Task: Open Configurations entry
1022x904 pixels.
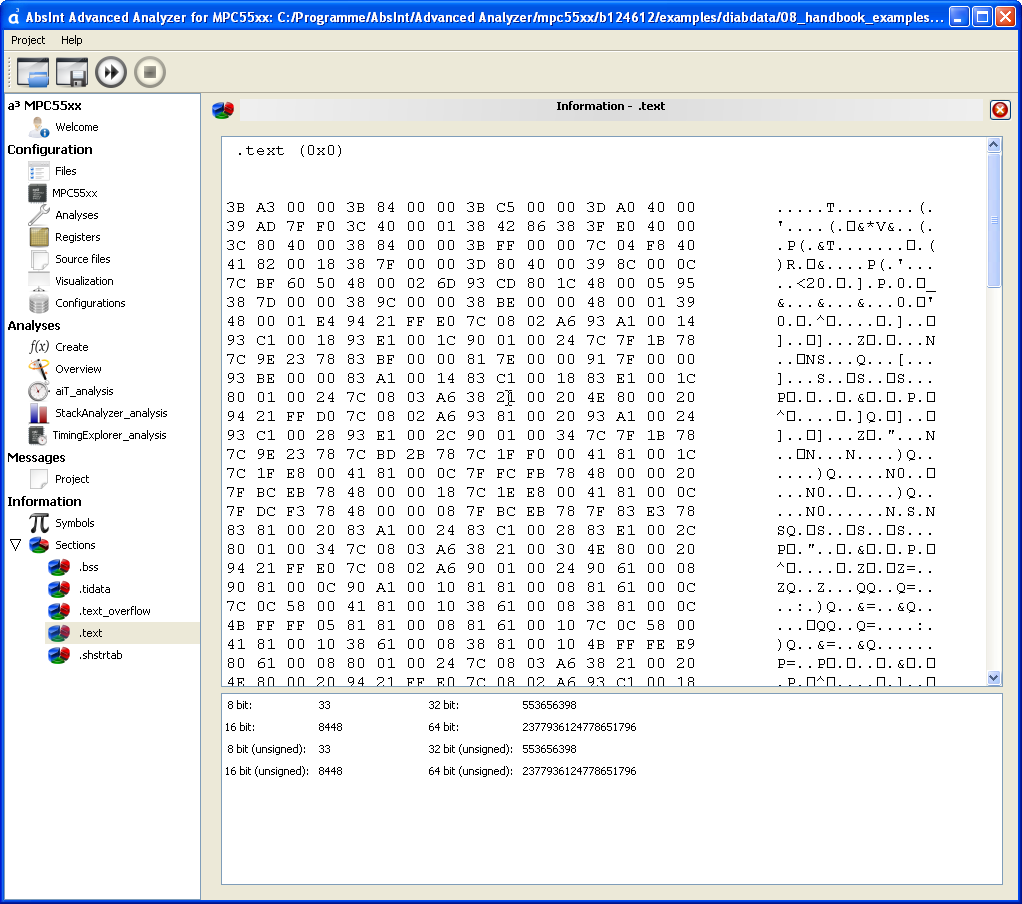Action: (x=90, y=303)
